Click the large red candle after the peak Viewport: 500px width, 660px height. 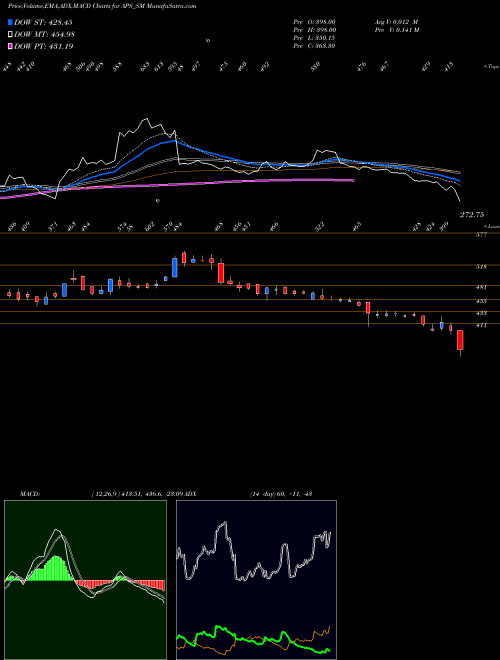(221, 273)
